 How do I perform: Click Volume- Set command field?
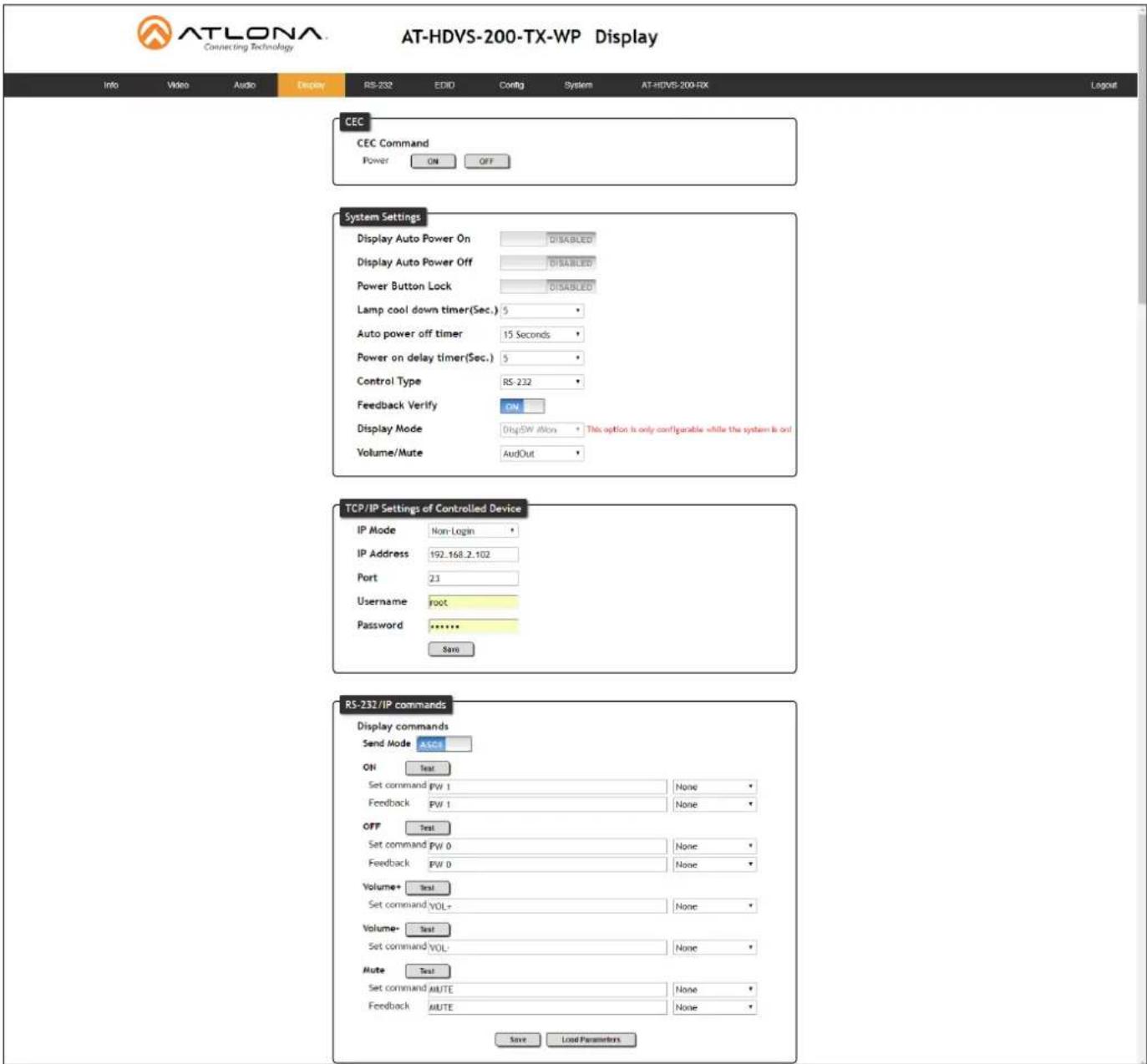547,948
